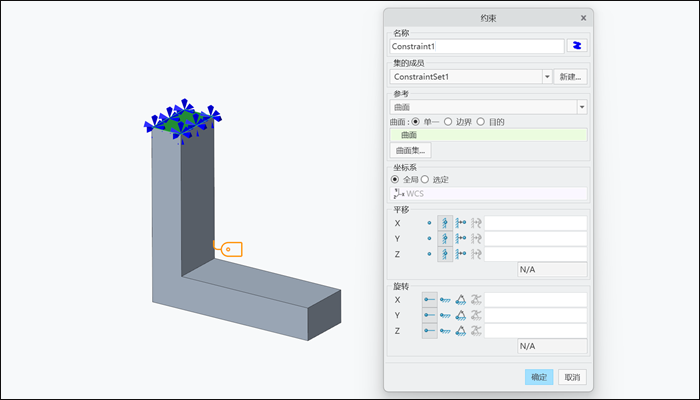Click the green 曲面 reference collector
The width and height of the screenshot is (700, 400).
point(488,135)
